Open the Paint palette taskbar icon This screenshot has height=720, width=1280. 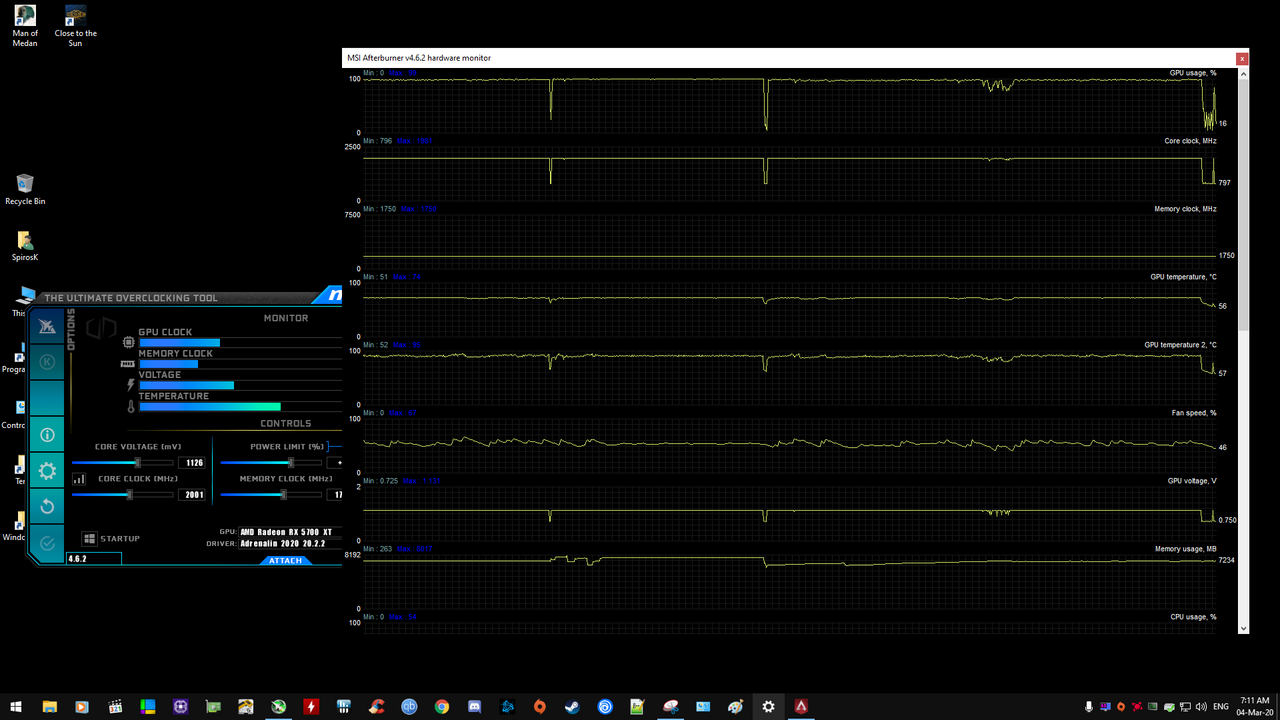click(735, 706)
